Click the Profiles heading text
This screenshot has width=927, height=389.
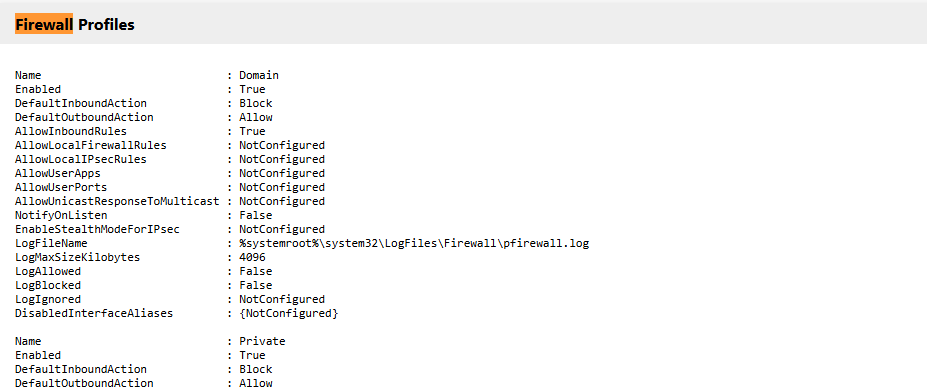106,25
